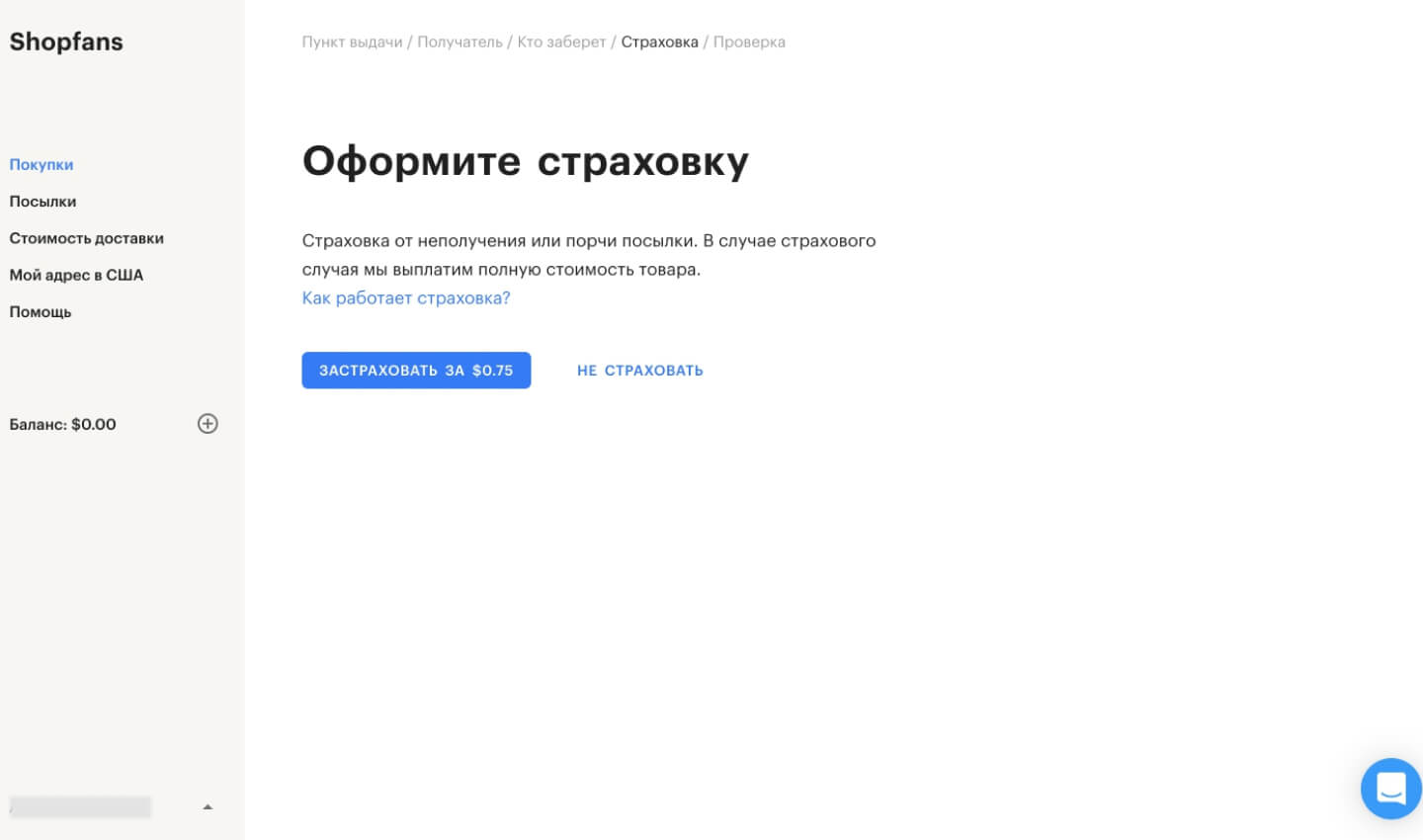Open the Помощь section
The width and height of the screenshot is (1423, 840).
coord(41,312)
